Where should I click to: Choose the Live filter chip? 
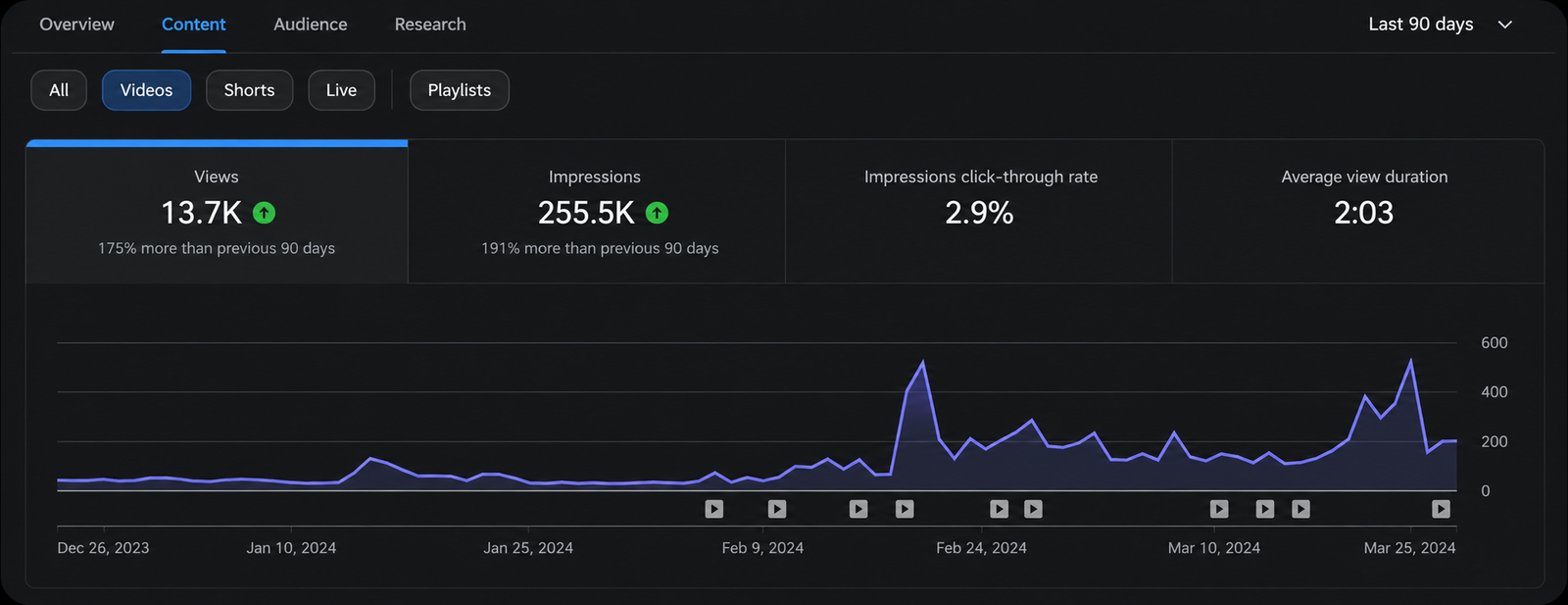341,90
